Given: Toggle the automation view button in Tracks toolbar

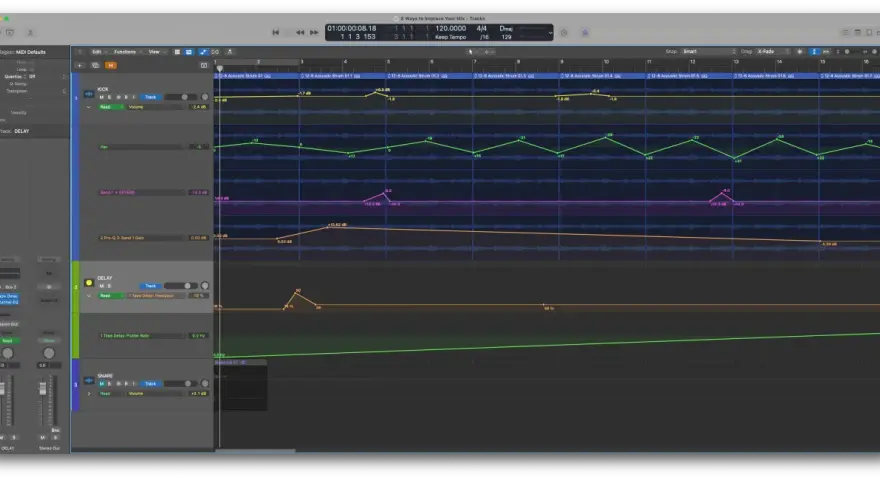Looking at the screenshot, I should click(x=203, y=52).
